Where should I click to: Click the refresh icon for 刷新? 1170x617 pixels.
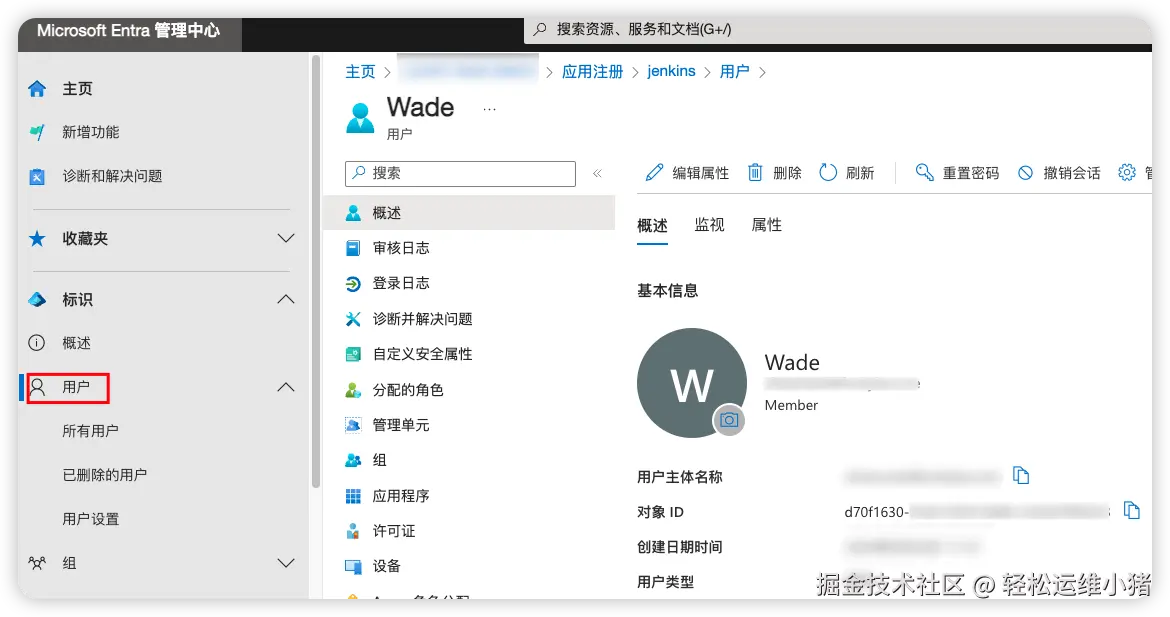(828, 173)
